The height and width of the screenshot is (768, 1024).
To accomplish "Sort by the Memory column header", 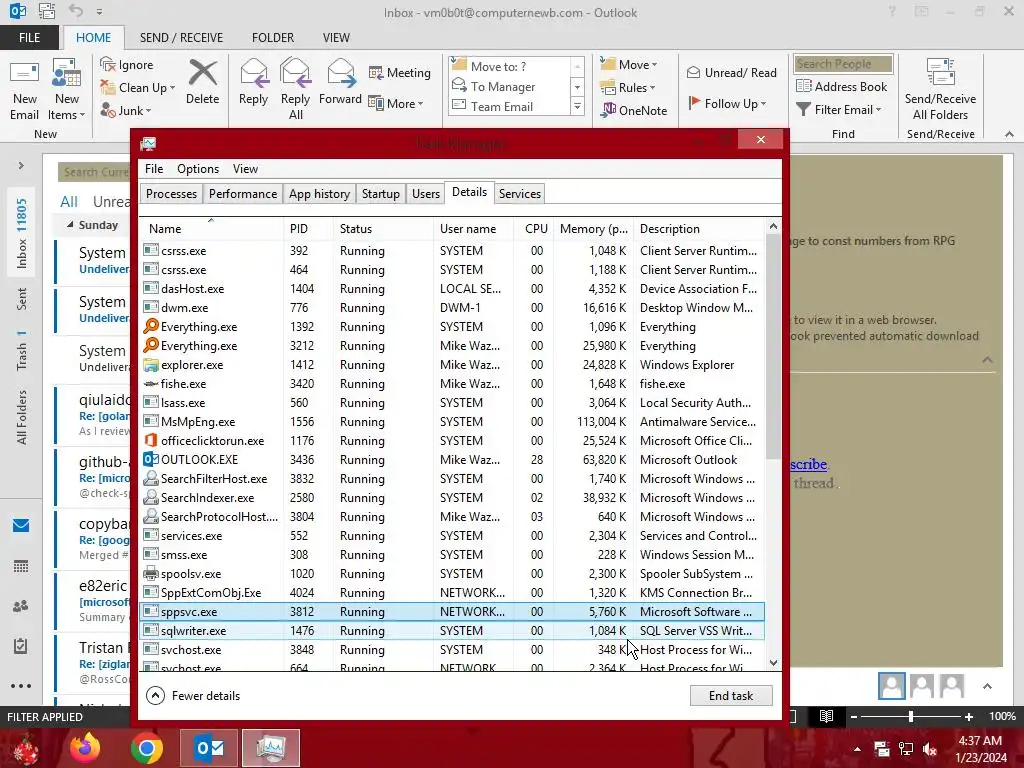I will click(x=593, y=229).
